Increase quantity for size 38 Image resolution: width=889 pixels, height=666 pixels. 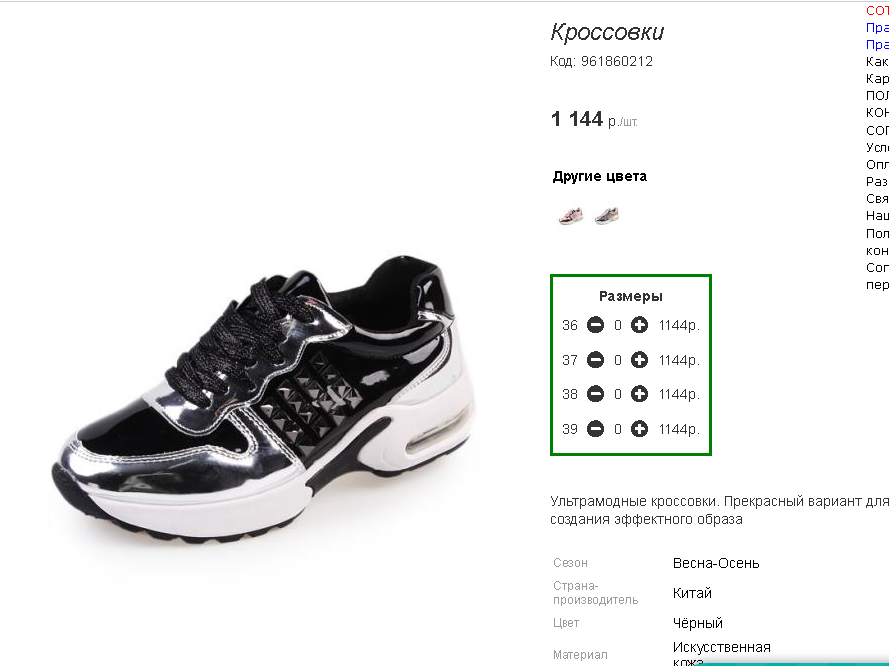[x=640, y=394]
